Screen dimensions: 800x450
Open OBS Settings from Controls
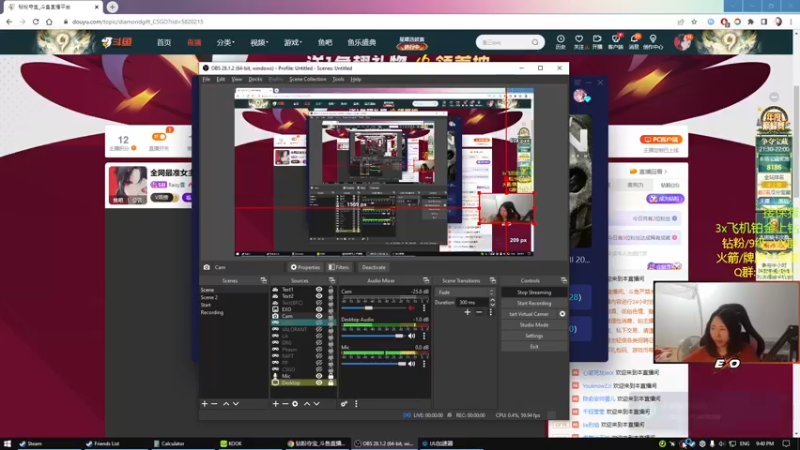(x=534, y=336)
